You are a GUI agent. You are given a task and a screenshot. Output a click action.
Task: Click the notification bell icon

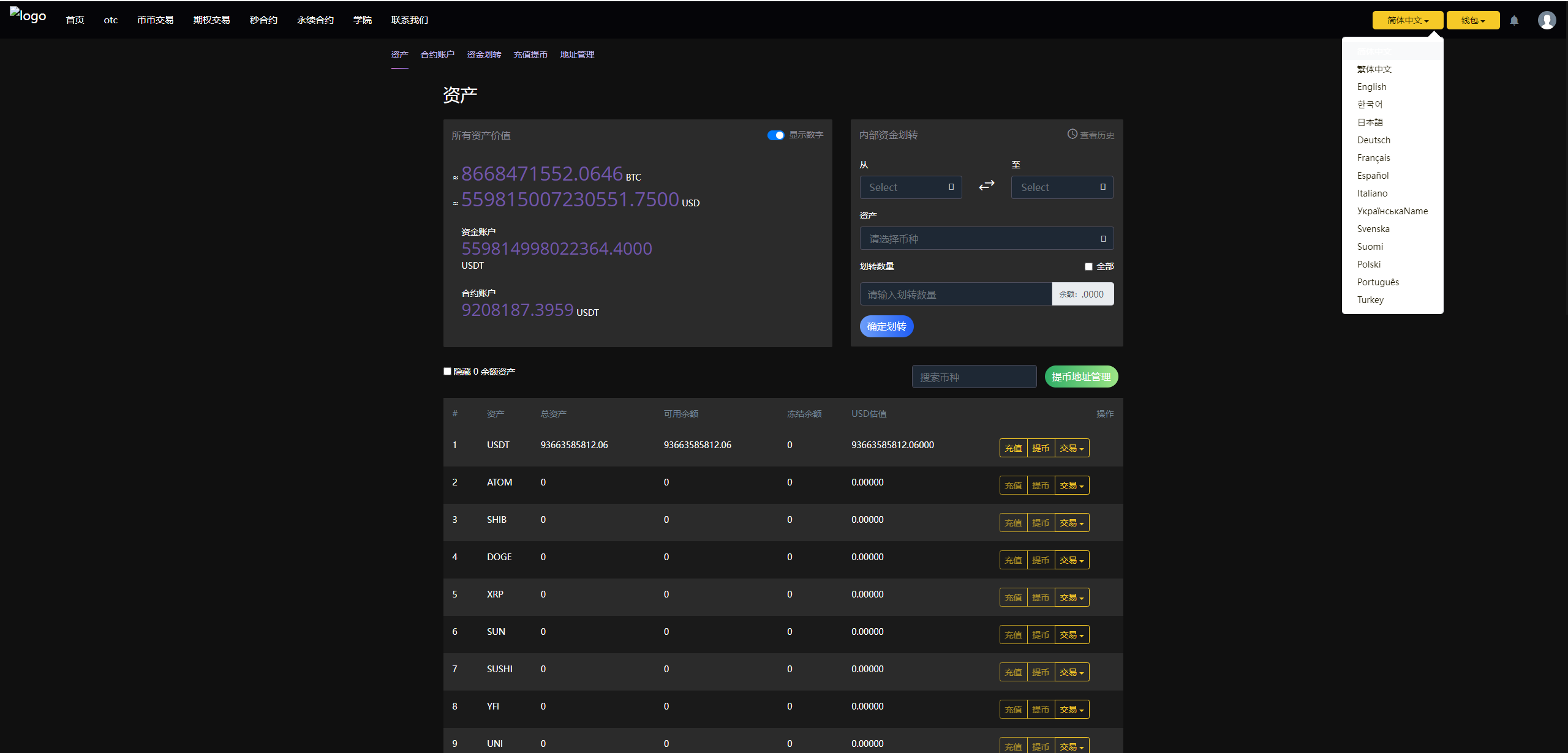click(x=1515, y=19)
